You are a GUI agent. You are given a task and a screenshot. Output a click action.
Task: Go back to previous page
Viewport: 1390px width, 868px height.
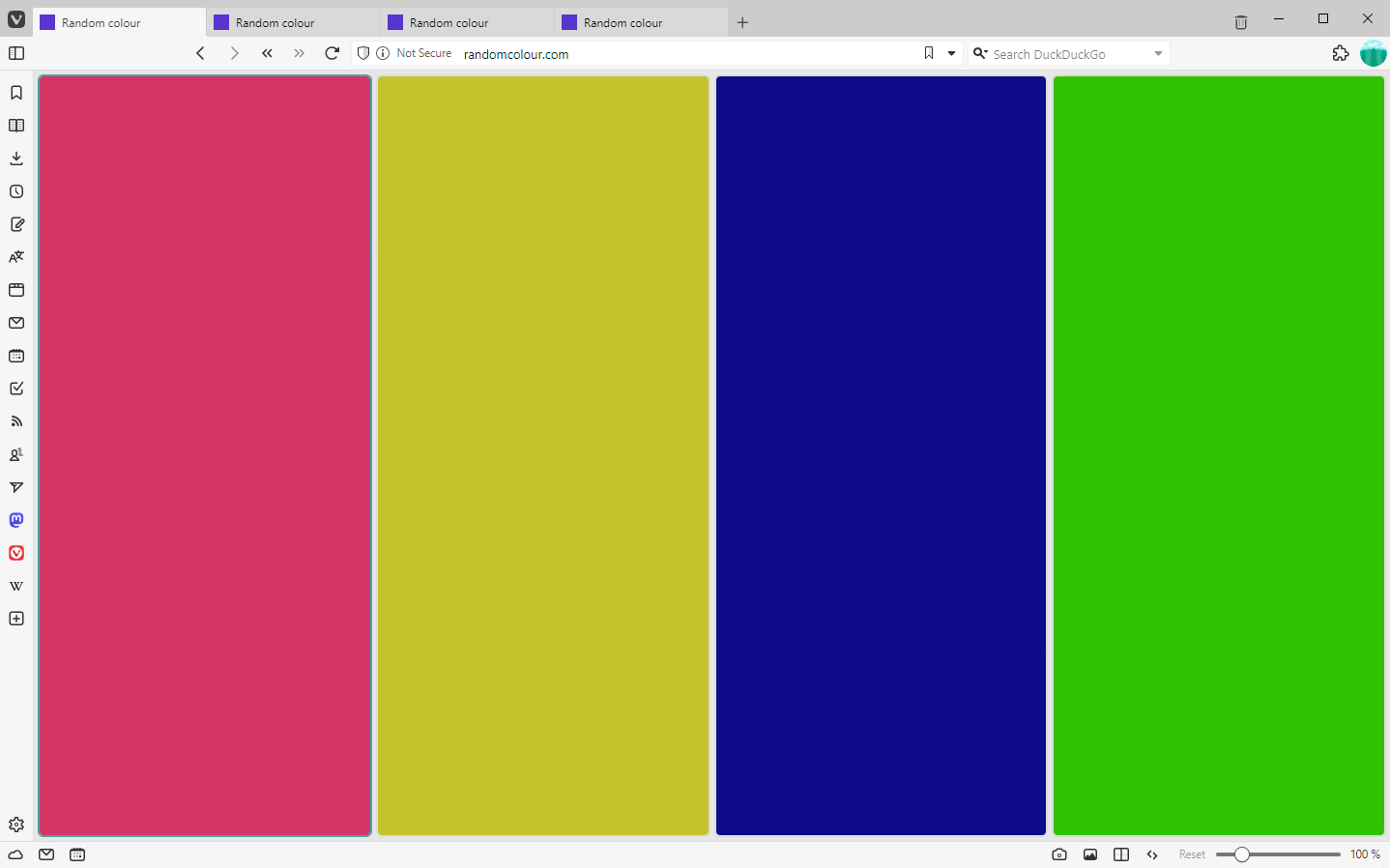200,53
